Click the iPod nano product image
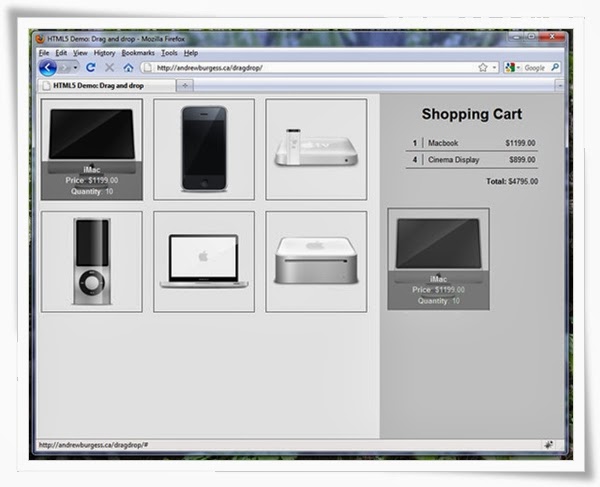This screenshot has height=487, width=600. [x=92, y=262]
